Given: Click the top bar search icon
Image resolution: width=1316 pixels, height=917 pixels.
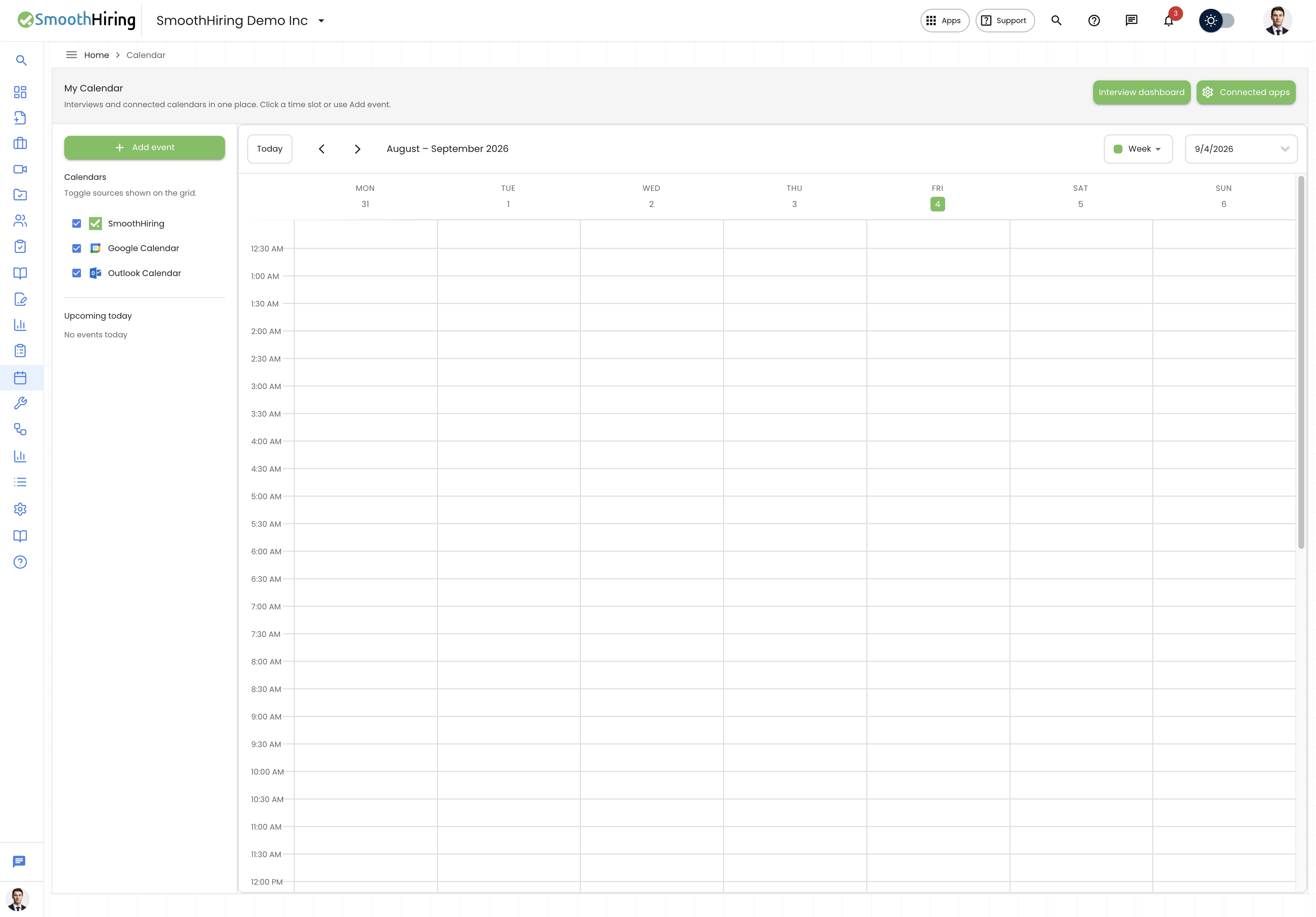Looking at the screenshot, I should click(1056, 21).
